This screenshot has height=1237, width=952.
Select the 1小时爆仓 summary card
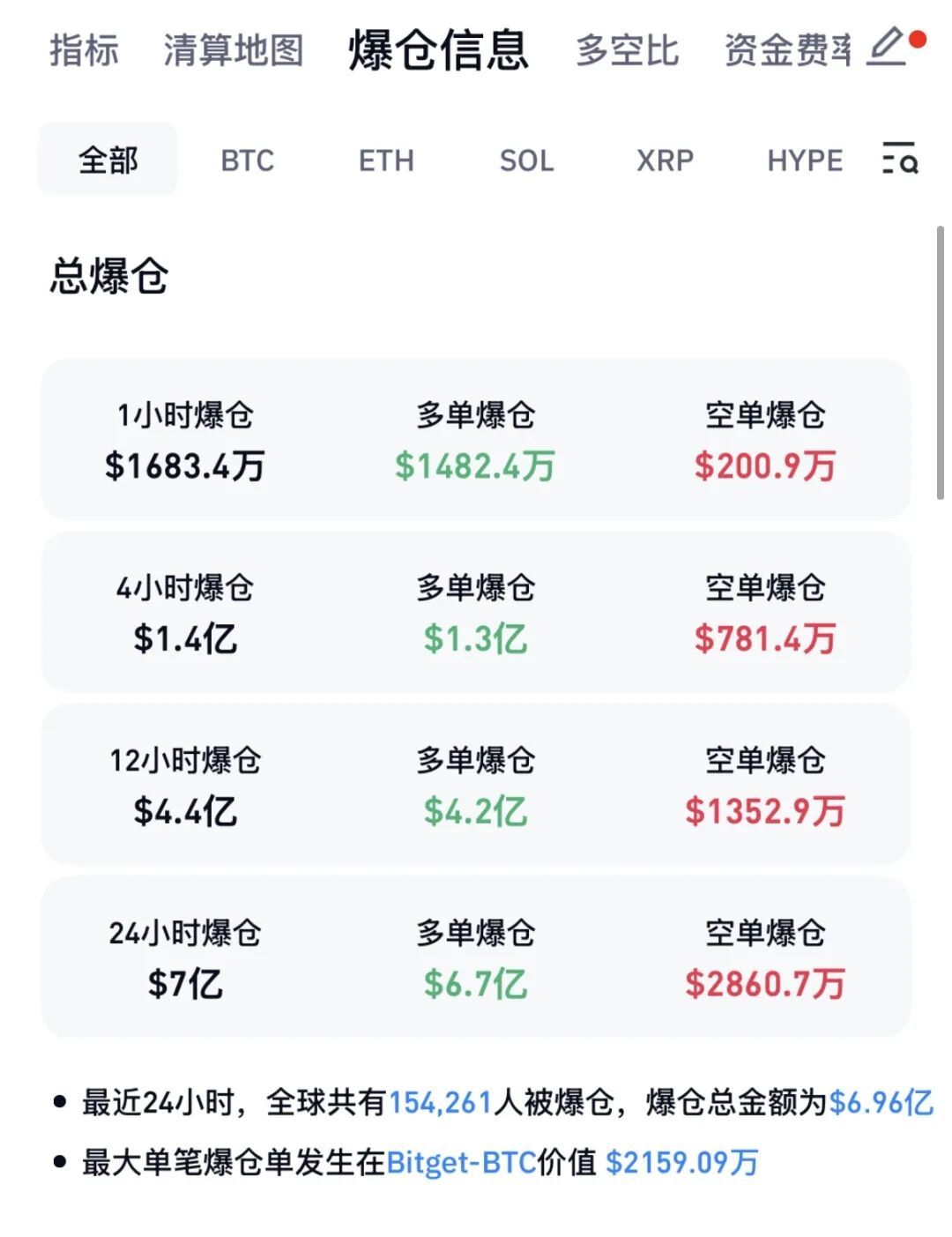[475, 439]
